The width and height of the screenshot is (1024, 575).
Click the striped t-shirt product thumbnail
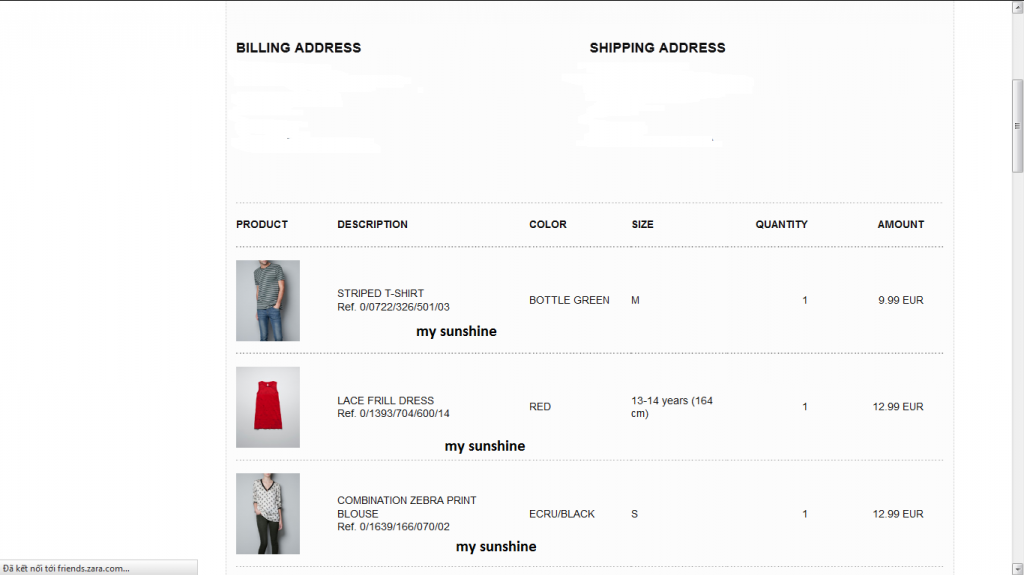268,300
